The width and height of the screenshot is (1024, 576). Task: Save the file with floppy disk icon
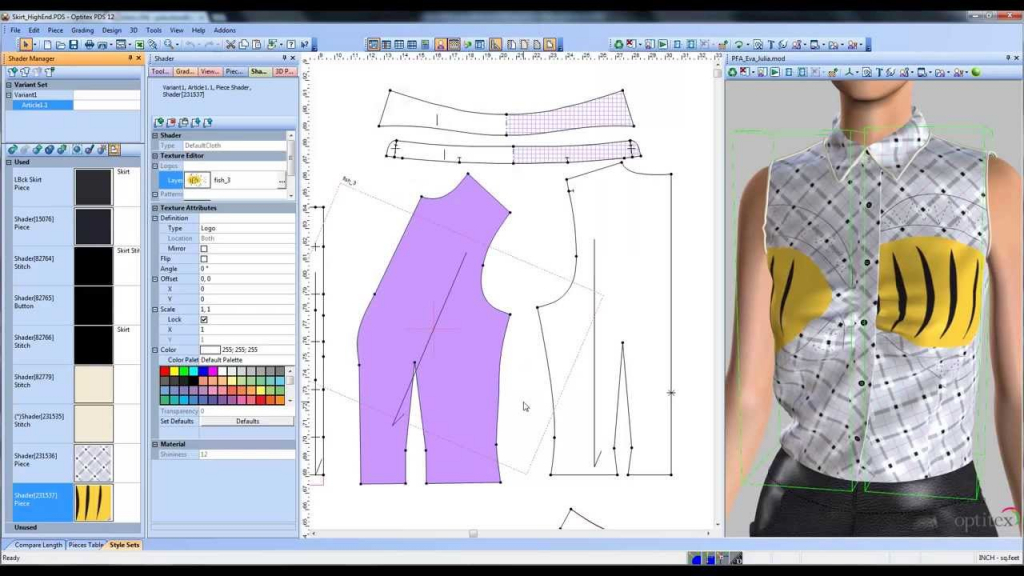[x=74, y=44]
